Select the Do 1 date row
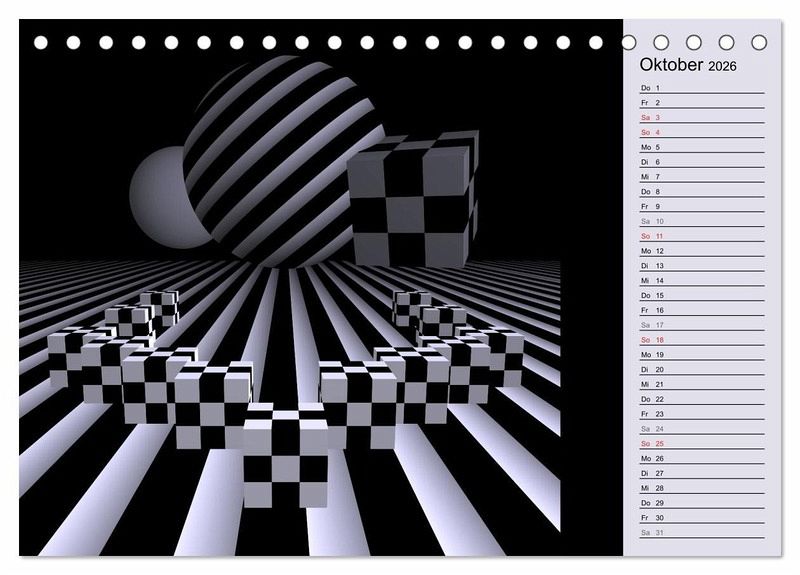Viewport: 800px width, 575px height. 702,88
